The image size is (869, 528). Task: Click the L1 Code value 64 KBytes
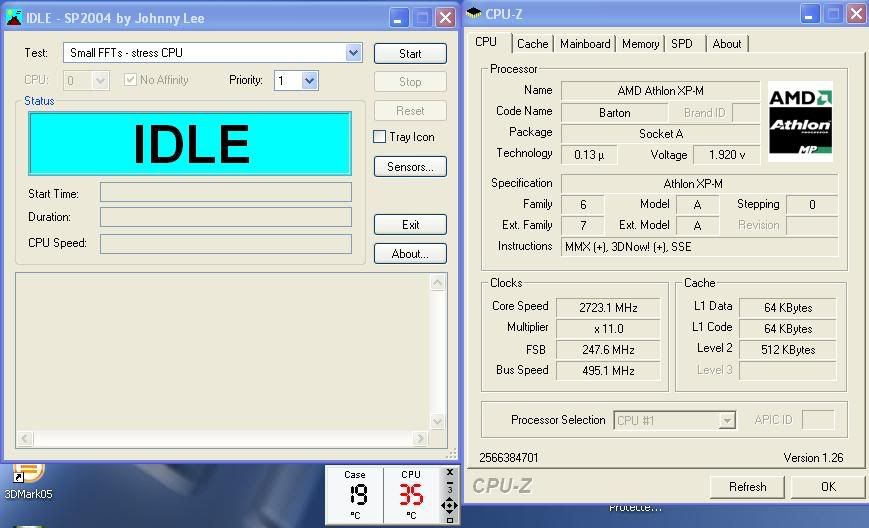pos(788,329)
